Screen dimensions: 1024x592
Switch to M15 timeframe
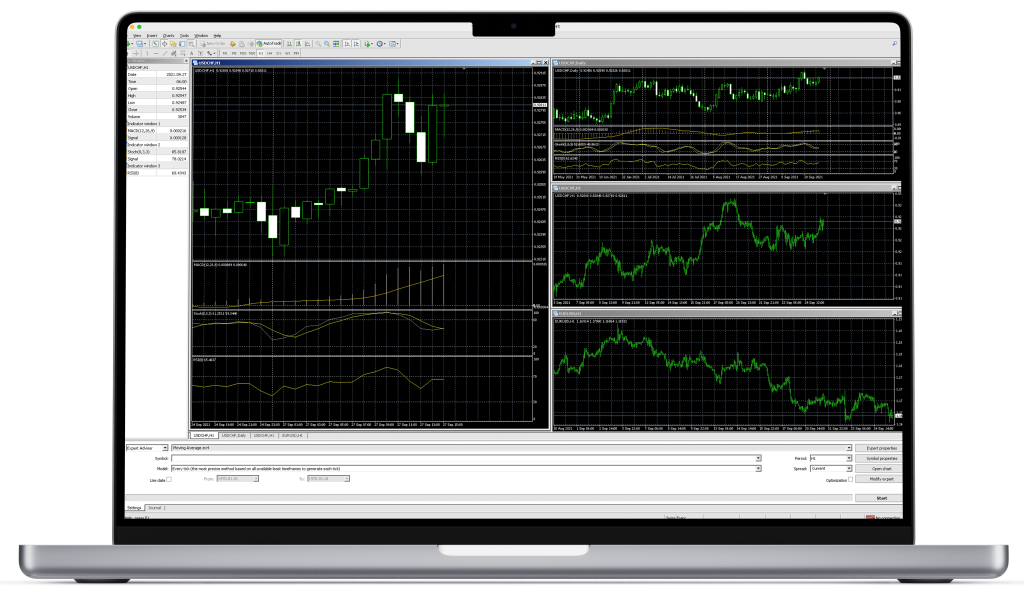[243, 54]
